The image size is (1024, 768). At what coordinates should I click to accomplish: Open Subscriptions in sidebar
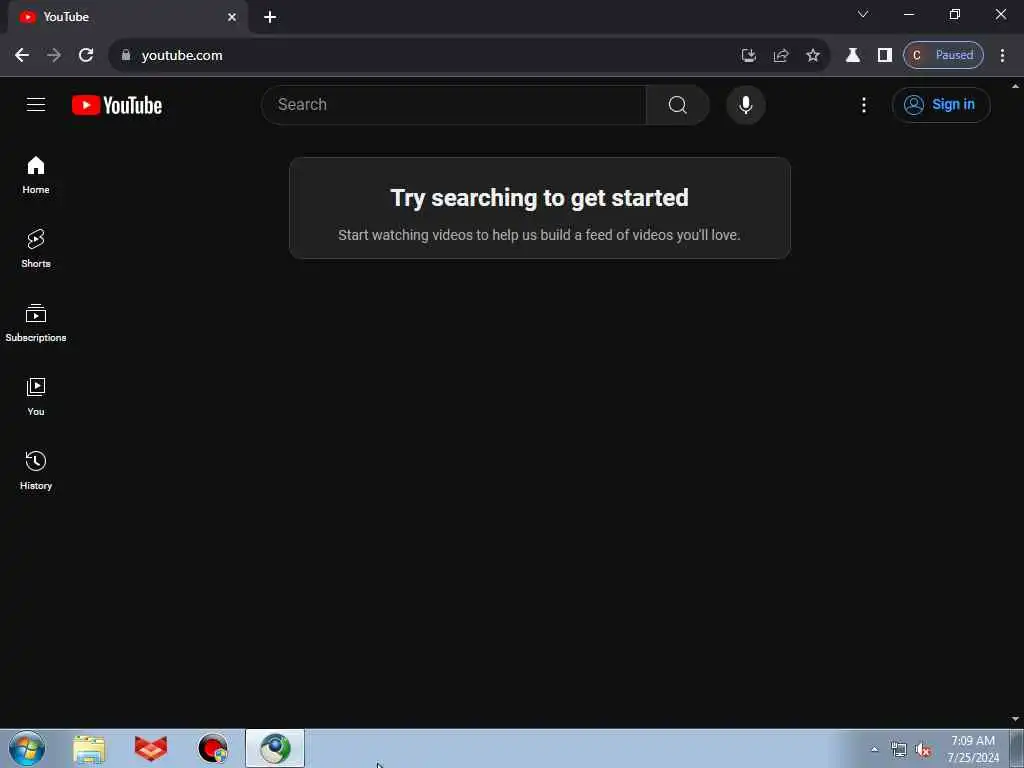click(x=36, y=323)
